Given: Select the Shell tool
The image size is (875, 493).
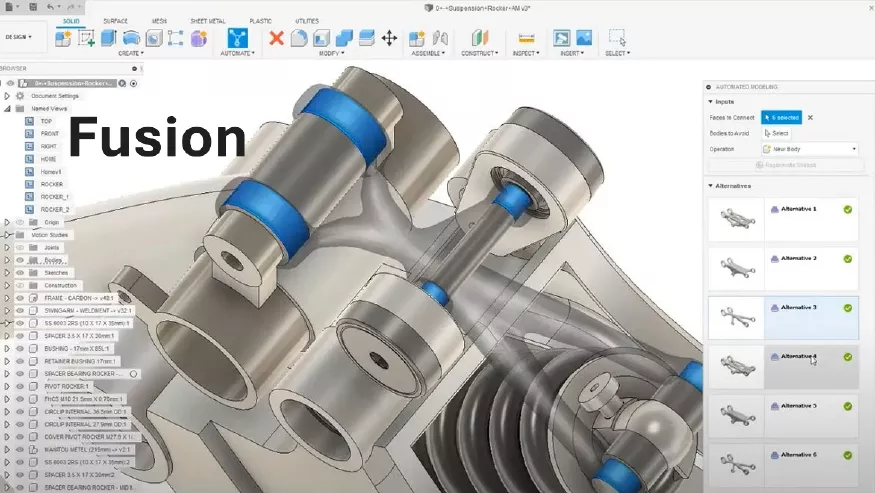Looking at the screenshot, I should (x=321, y=38).
